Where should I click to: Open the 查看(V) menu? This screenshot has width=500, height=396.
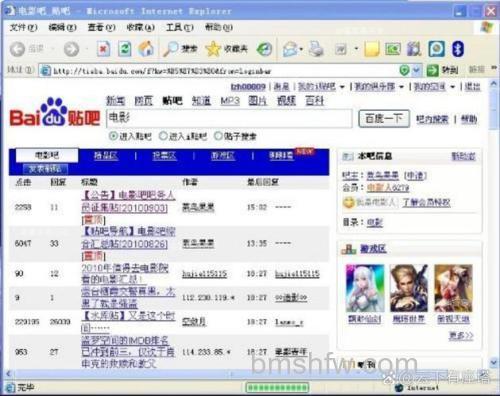point(101,27)
